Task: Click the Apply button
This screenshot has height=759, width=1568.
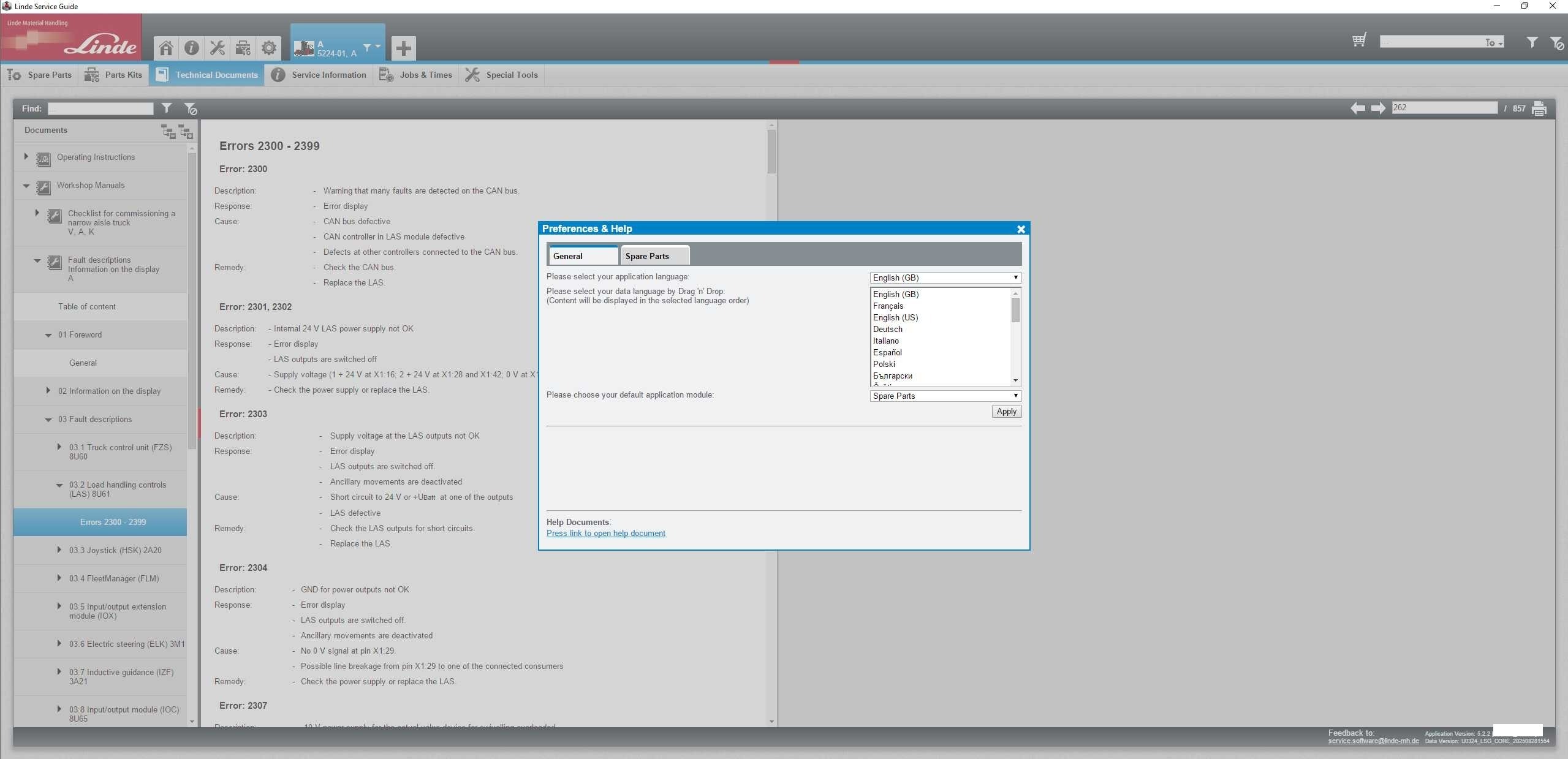Action: point(1006,412)
